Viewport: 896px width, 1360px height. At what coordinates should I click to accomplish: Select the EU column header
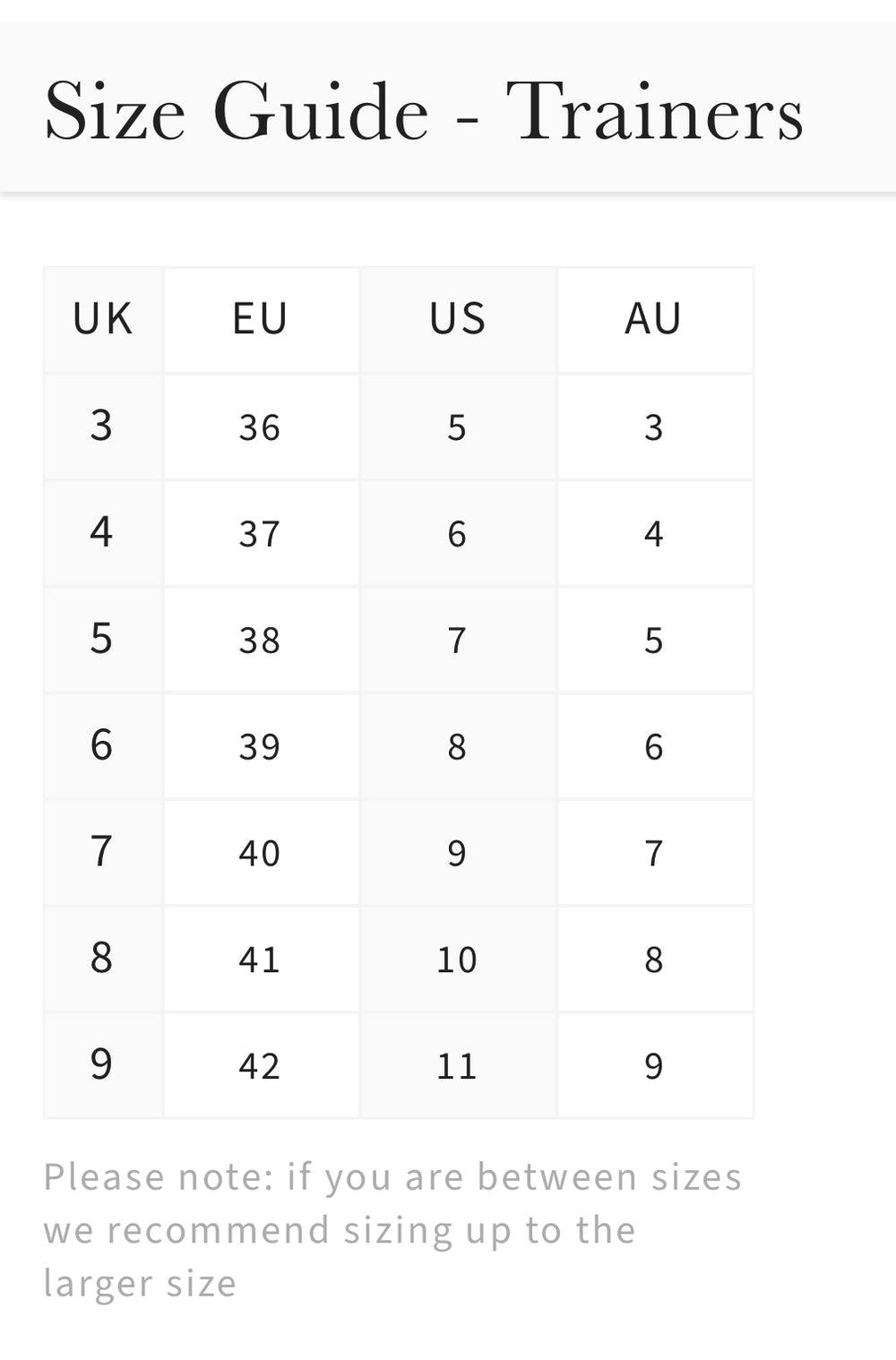pos(261,319)
